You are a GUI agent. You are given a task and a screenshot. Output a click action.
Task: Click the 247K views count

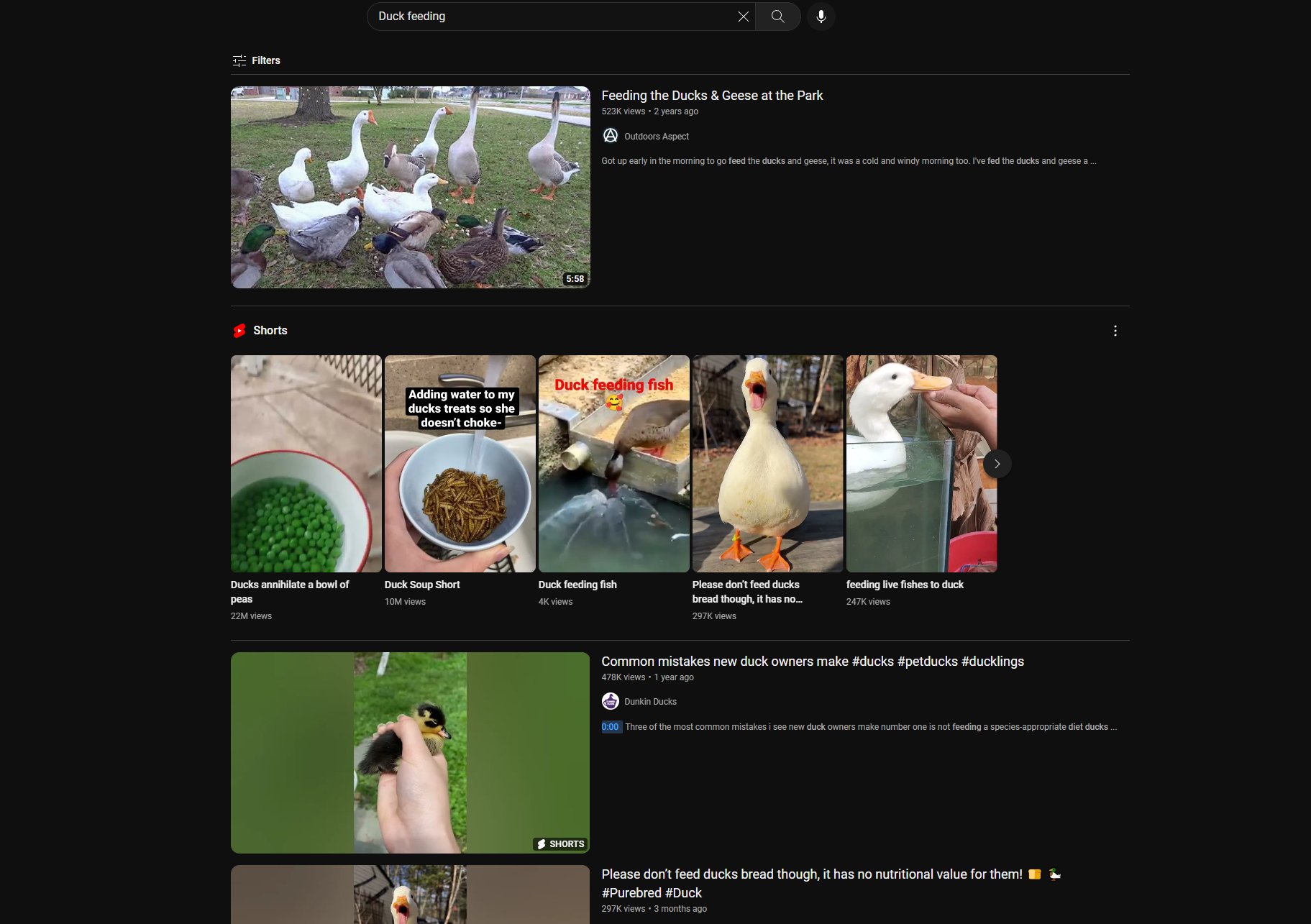(x=868, y=602)
